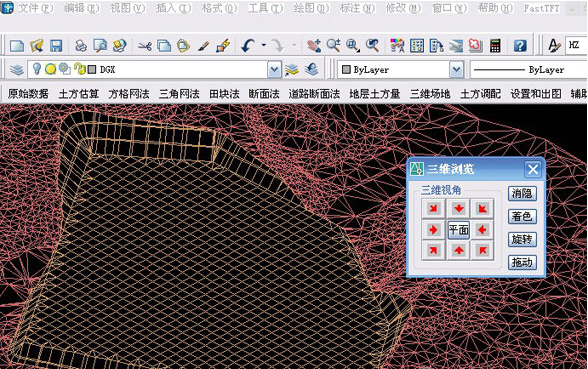Toggle the DGX layer lightbulb on/off

pyautogui.click(x=36, y=69)
